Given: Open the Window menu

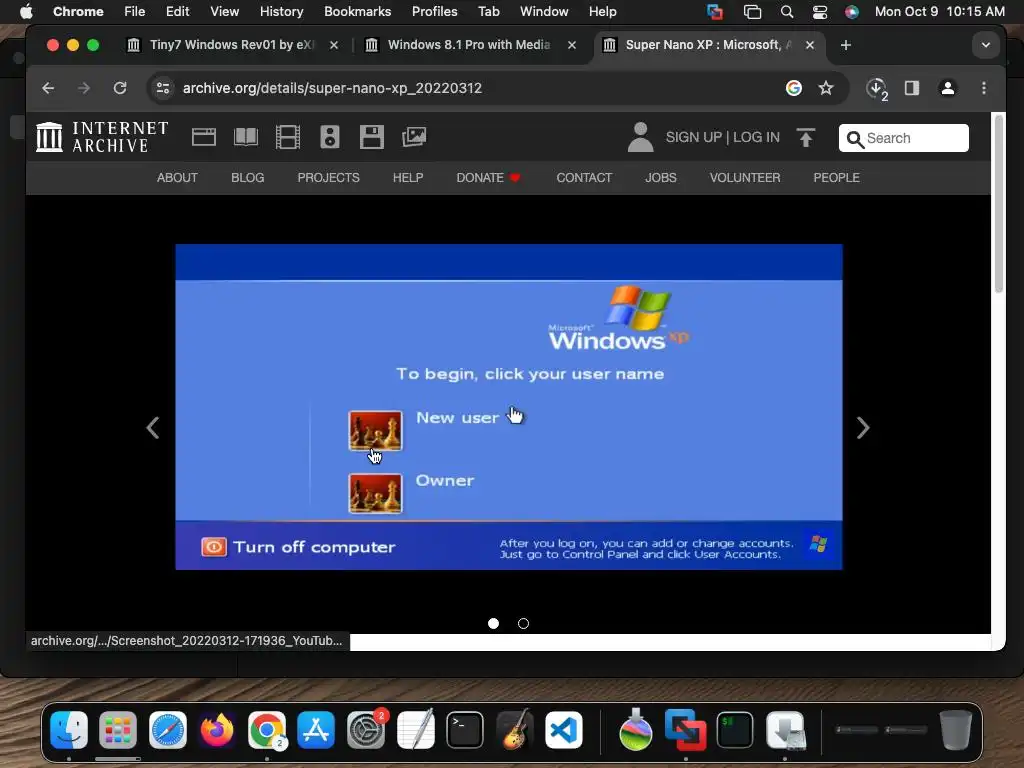Looking at the screenshot, I should pyautogui.click(x=544, y=12).
